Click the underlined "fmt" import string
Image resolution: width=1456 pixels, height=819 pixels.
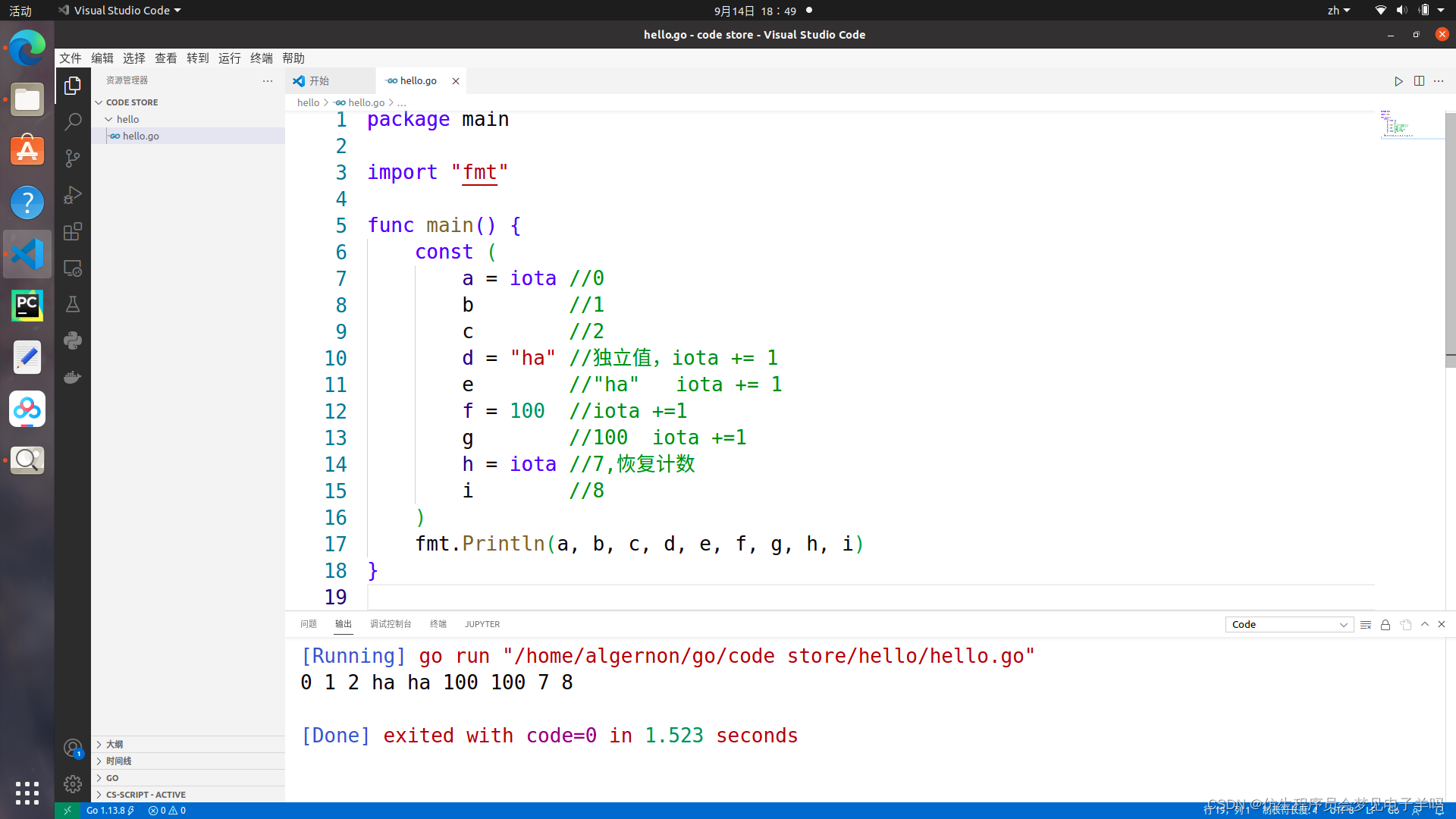479,173
